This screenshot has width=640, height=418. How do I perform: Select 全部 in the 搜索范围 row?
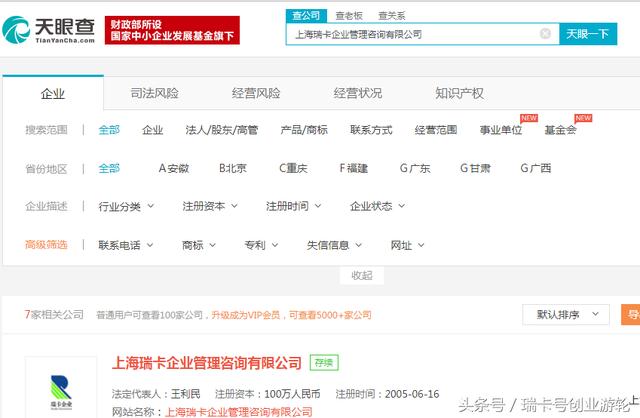[109, 130]
